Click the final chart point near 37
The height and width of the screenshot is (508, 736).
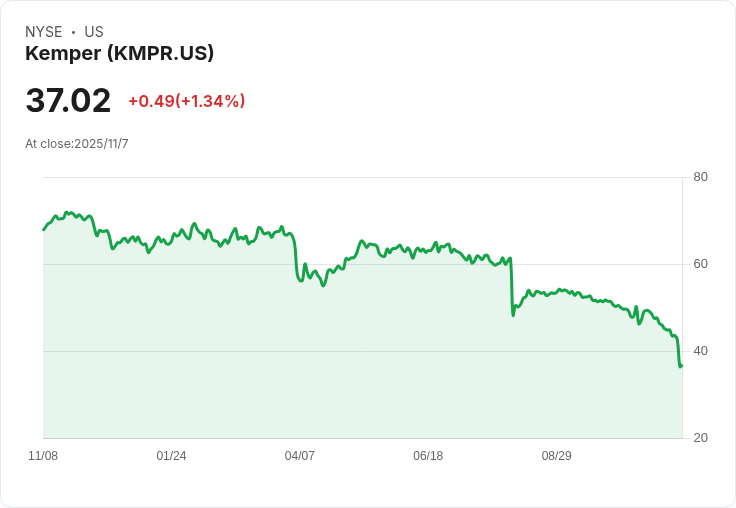[x=681, y=365]
